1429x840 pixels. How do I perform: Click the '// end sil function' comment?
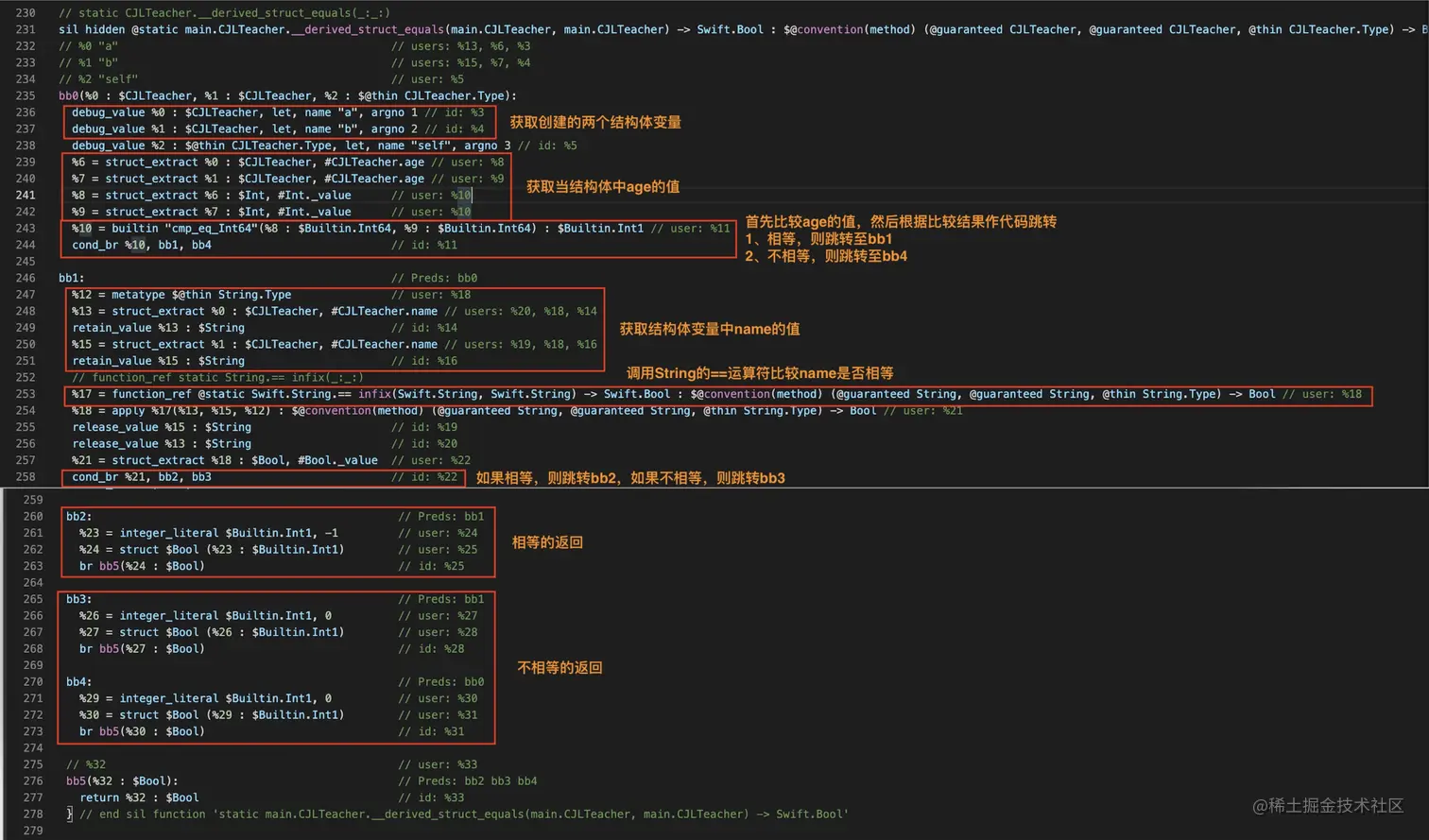(x=464, y=814)
